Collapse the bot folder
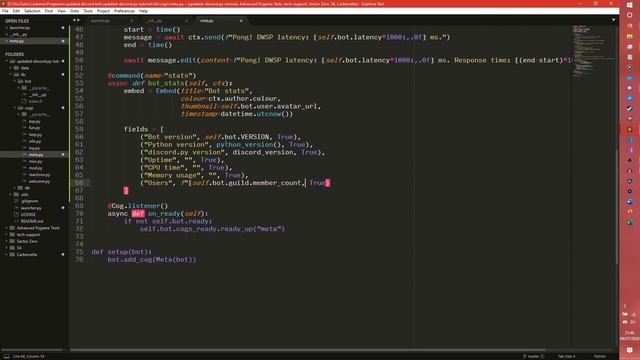This screenshot has height=360, width=640. point(15,81)
